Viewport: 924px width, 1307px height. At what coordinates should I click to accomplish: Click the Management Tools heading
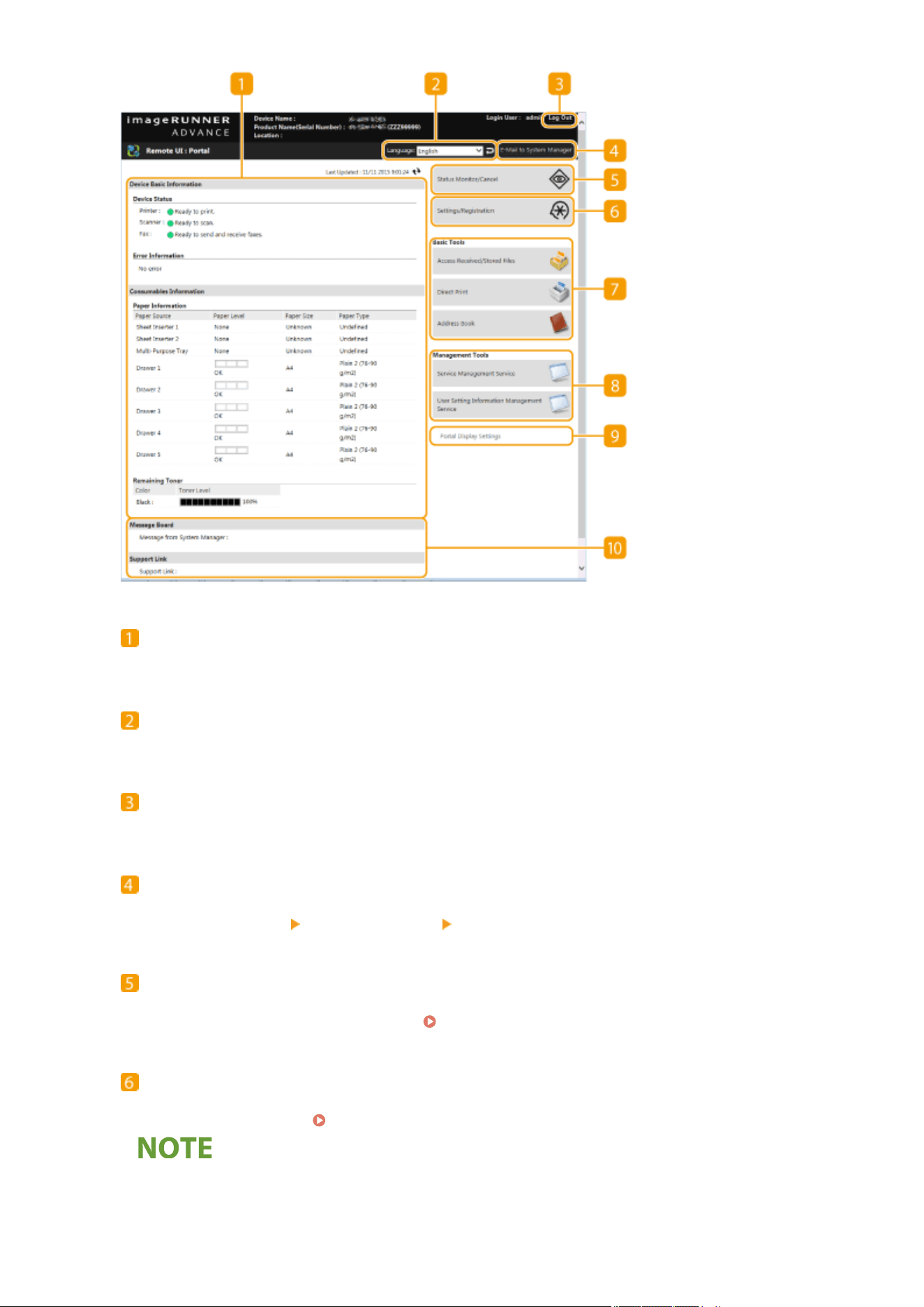point(461,355)
